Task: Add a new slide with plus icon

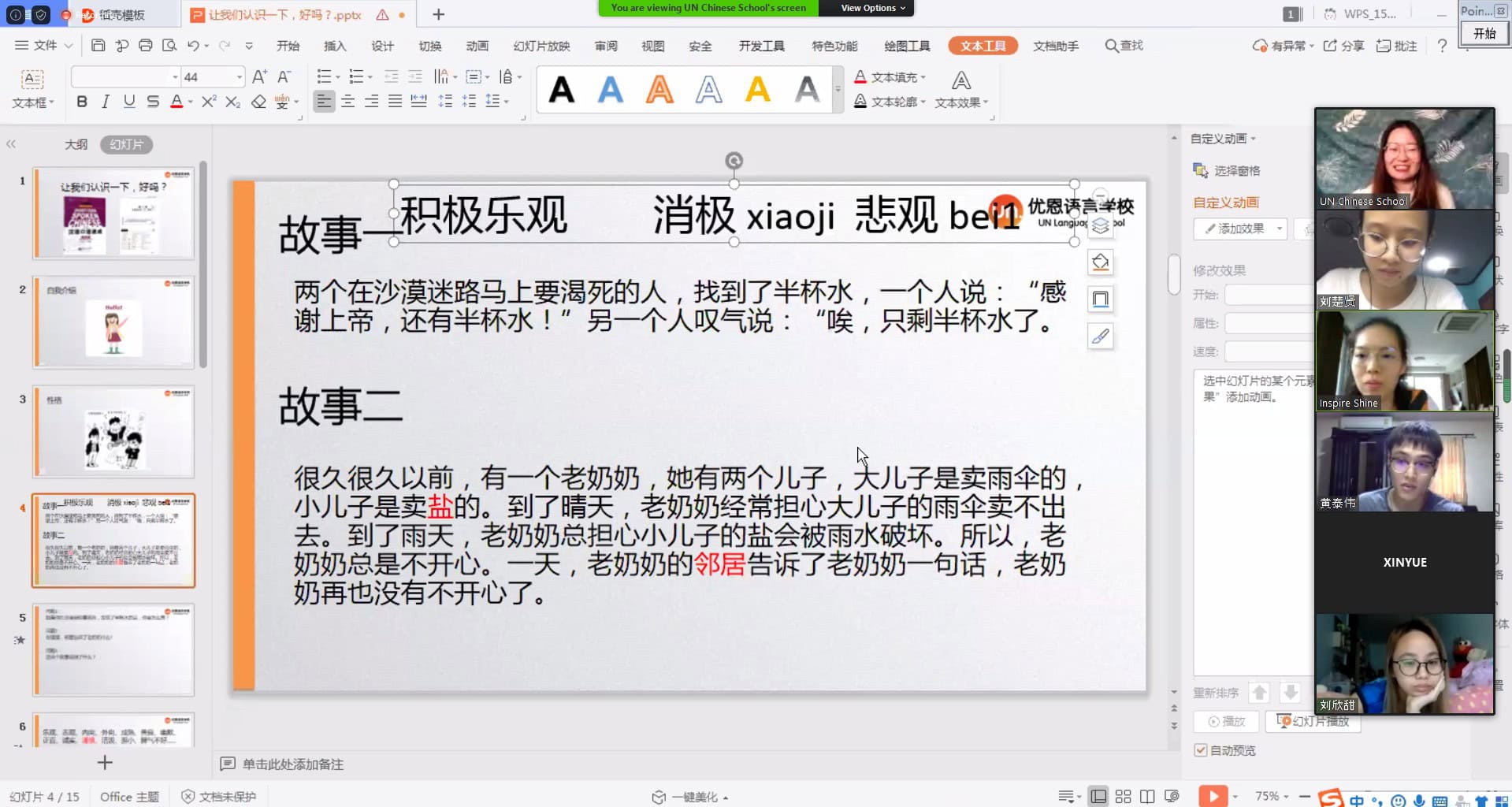Action: (x=105, y=762)
